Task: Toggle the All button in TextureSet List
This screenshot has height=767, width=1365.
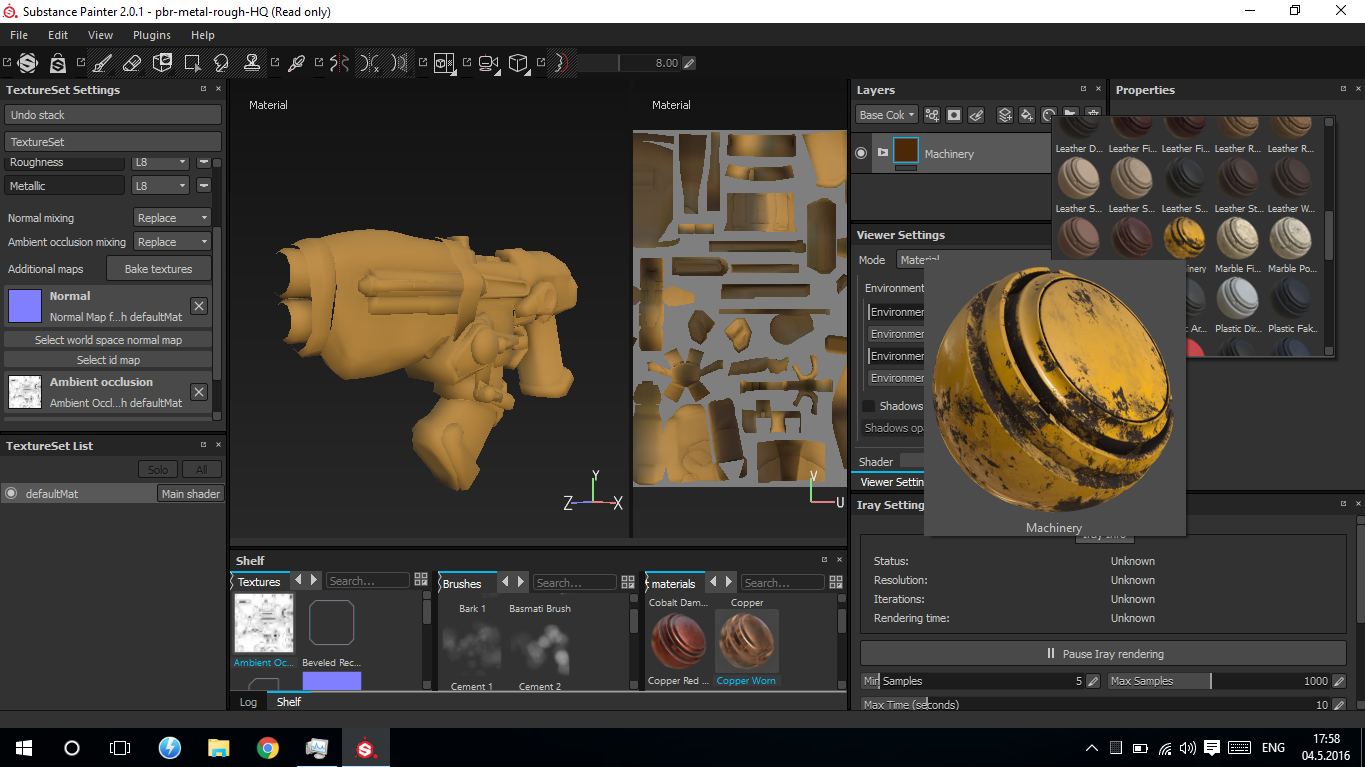Action: click(x=201, y=469)
